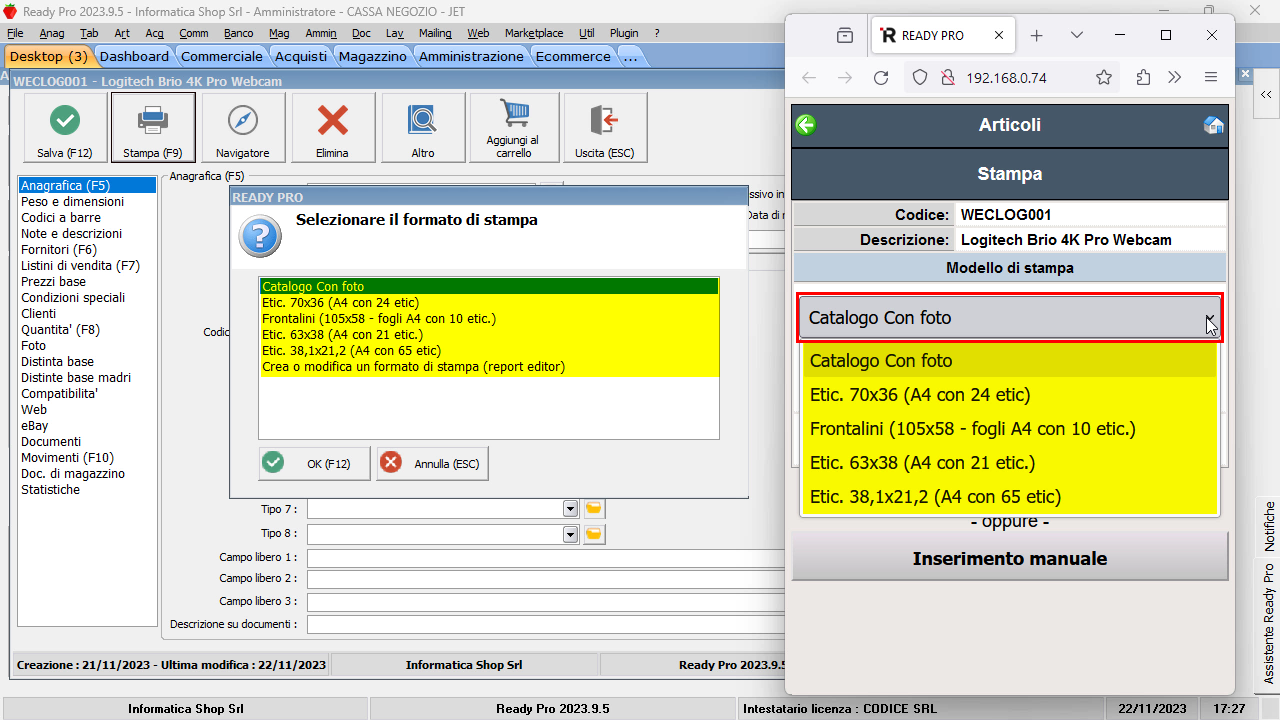Click Annulla (ESC) in dialog
The height and width of the screenshot is (720, 1280).
[x=433, y=464]
